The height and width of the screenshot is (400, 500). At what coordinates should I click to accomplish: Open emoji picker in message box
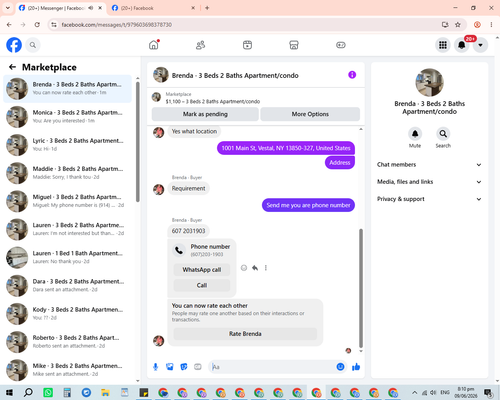(x=340, y=367)
